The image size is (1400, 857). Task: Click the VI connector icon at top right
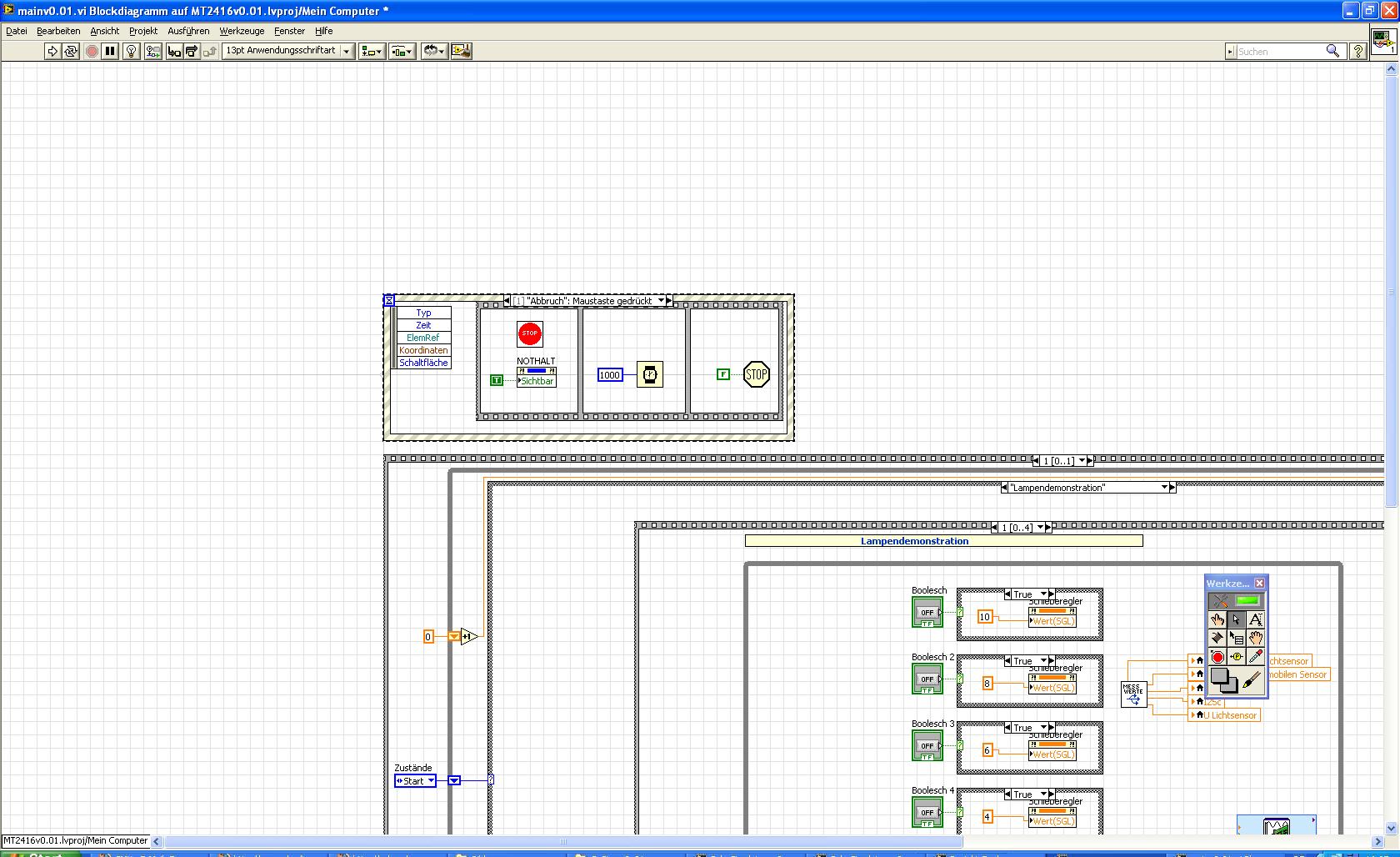(1384, 42)
